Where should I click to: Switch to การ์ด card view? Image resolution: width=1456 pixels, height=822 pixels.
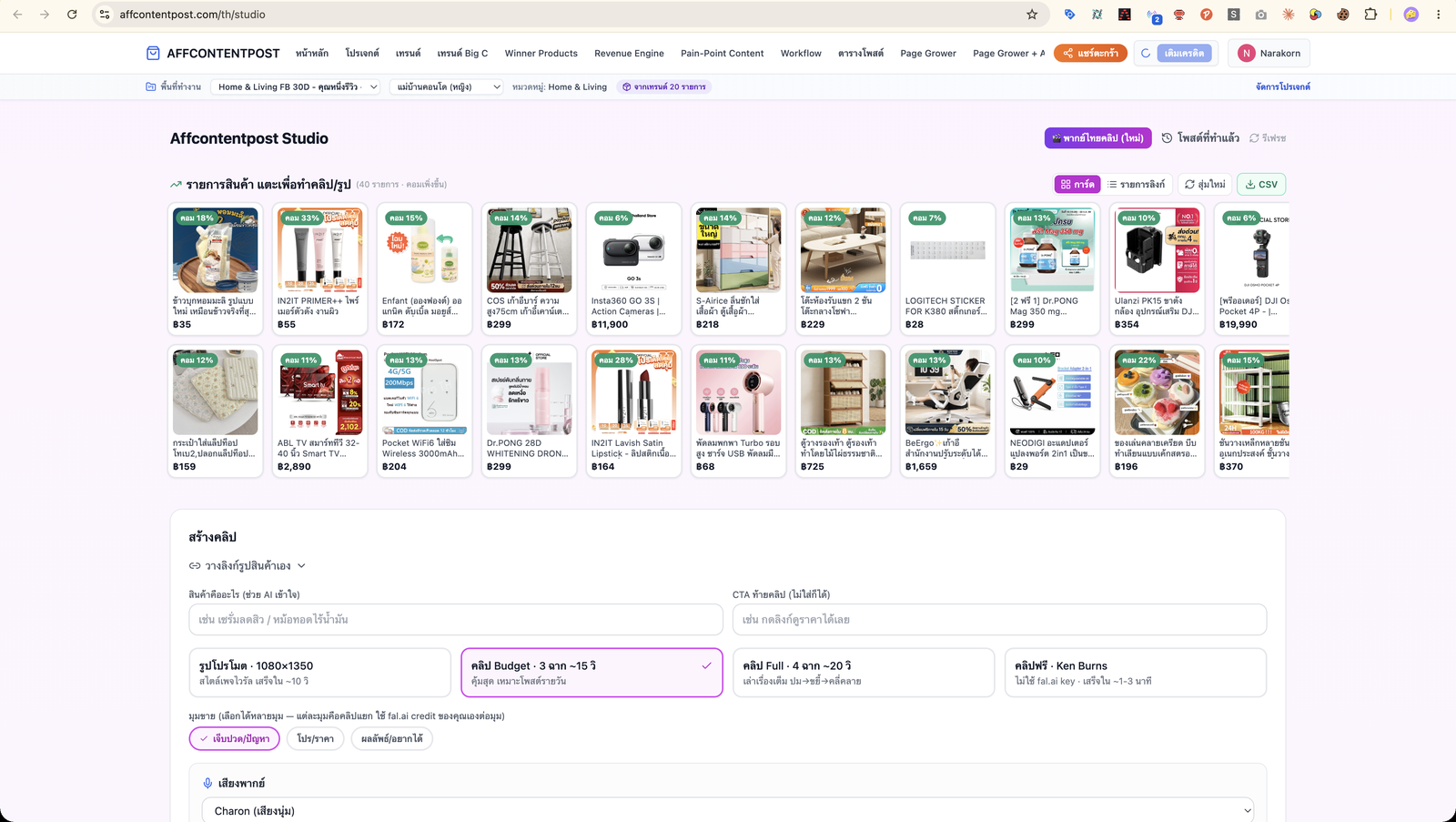[x=1077, y=184]
